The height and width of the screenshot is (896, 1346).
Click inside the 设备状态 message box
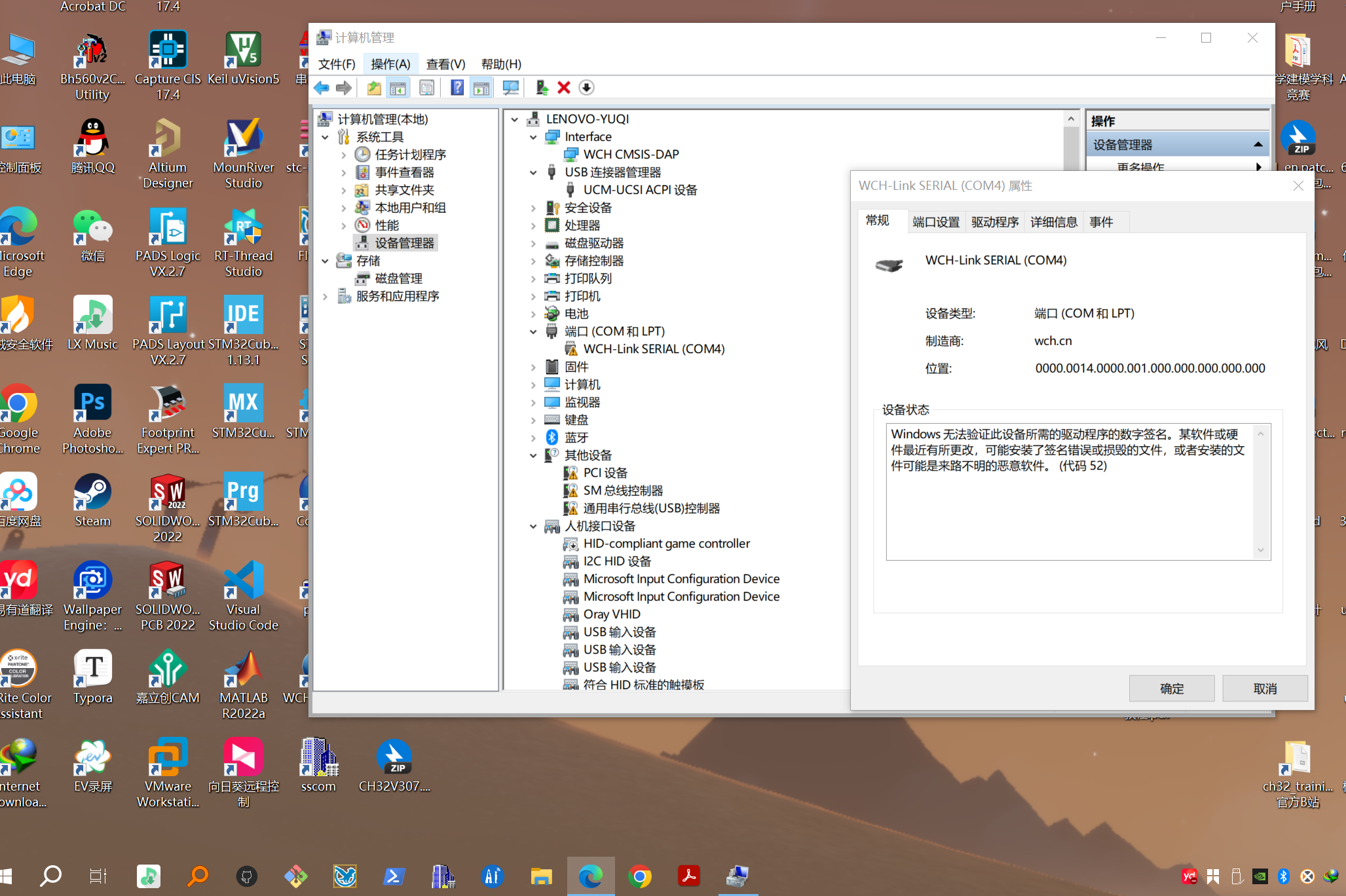1078,492
